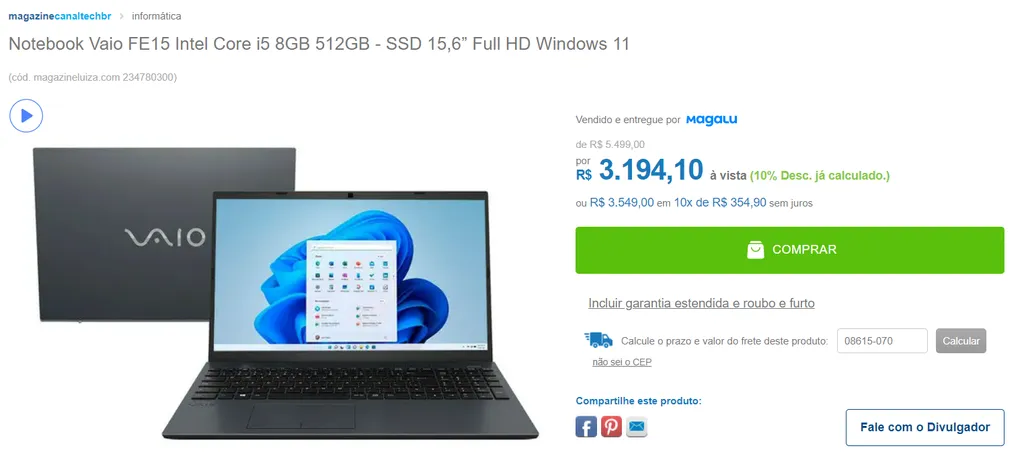Image resolution: width=1024 pixels, height=475 pixels.
Task: Open the informática category breadcrumb
Action: click(x=157, y=16)
